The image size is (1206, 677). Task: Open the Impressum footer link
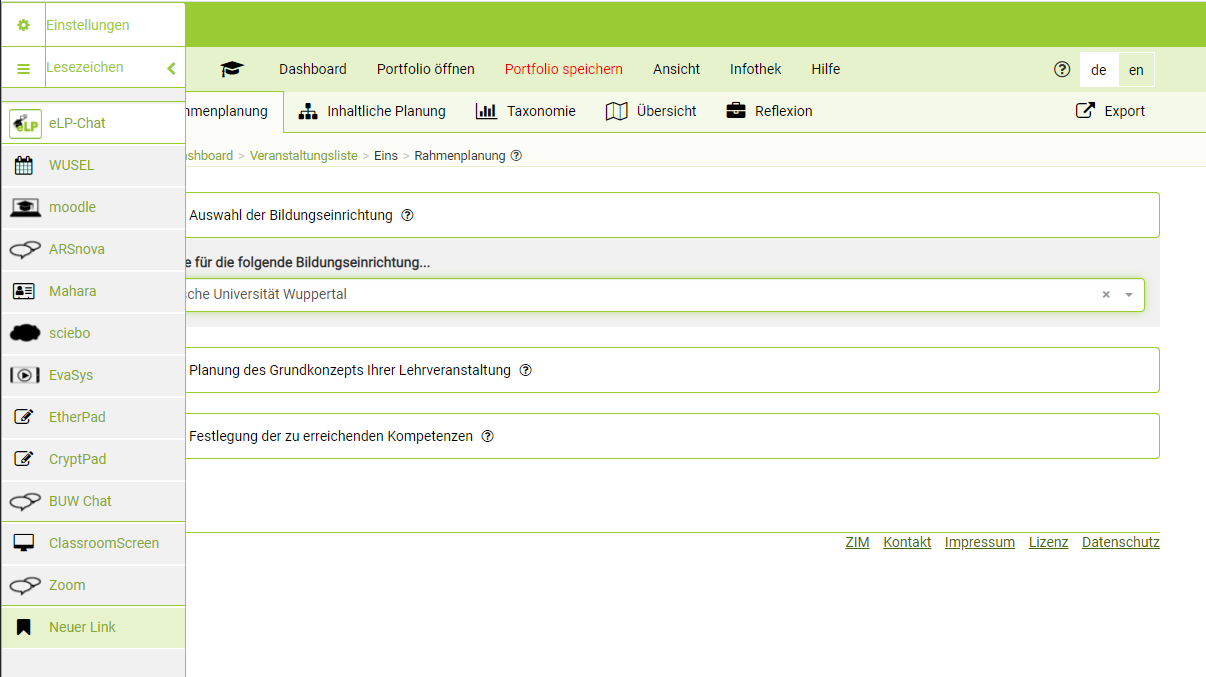point(980,542)
